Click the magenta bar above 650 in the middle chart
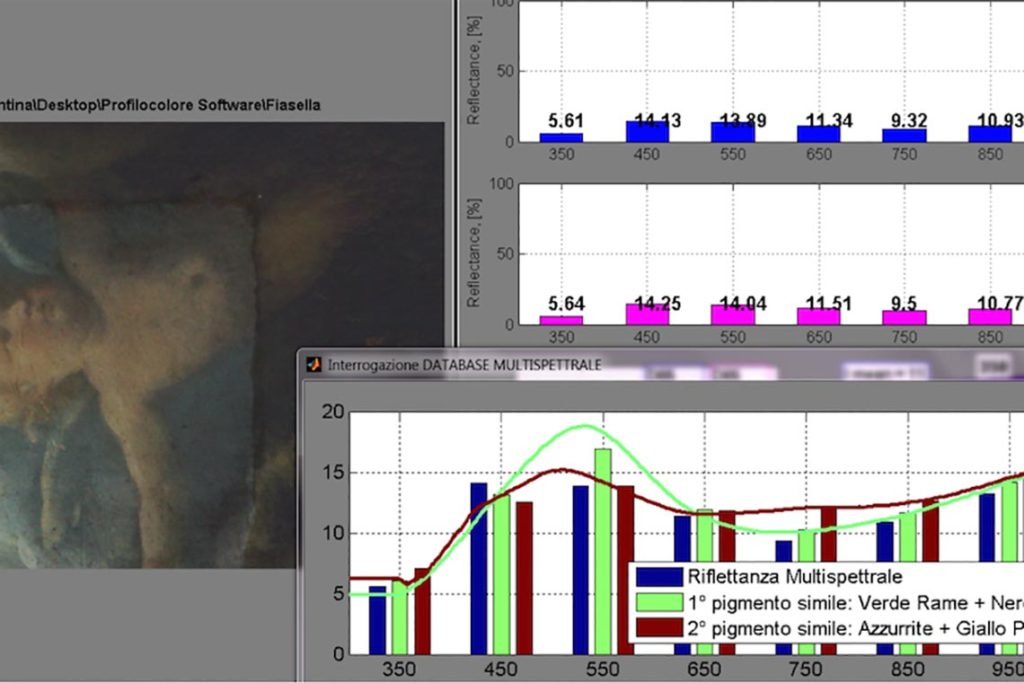 click(x=818, y=316)
